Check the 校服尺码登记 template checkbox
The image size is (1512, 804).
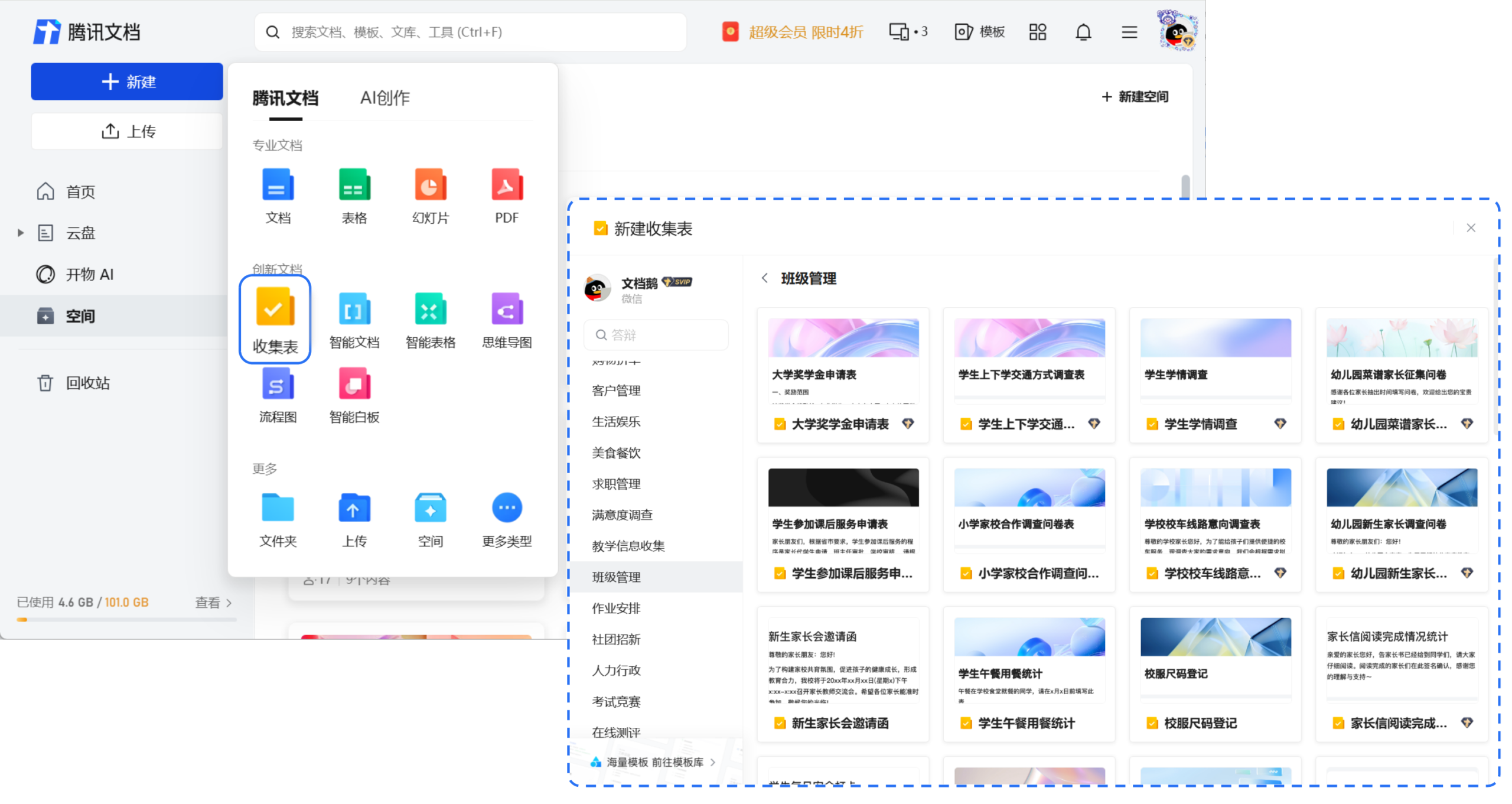click(x=1151, y=722)
